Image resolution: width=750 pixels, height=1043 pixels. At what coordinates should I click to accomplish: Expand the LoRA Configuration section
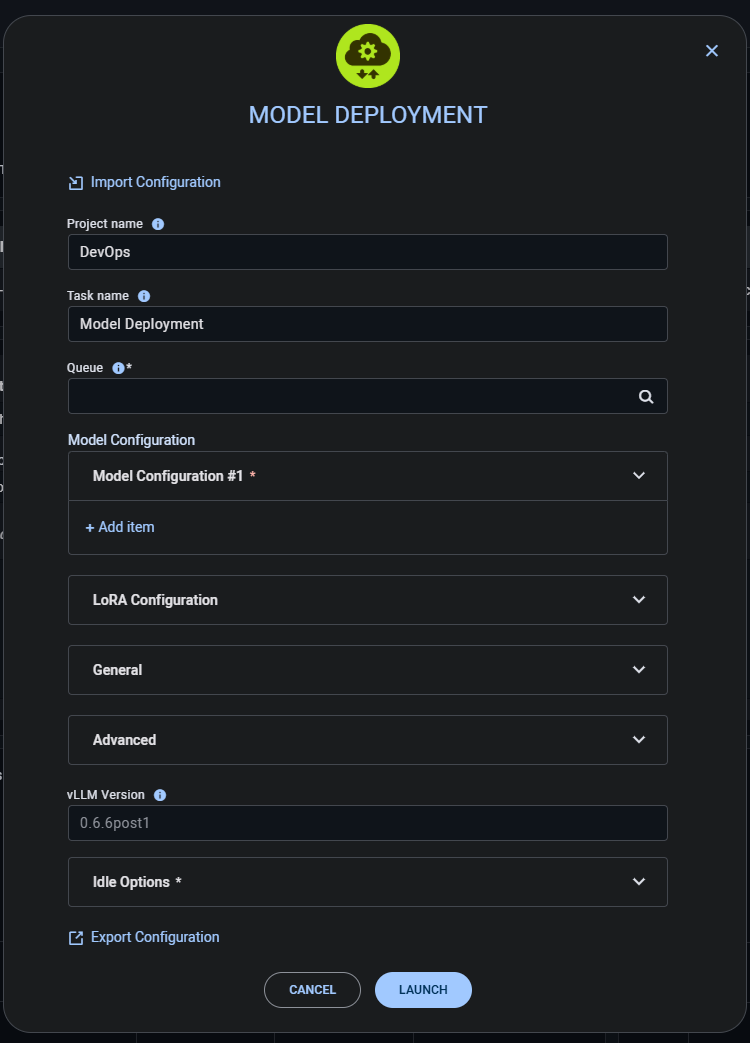pyautogui.click(x=639, y=600)
